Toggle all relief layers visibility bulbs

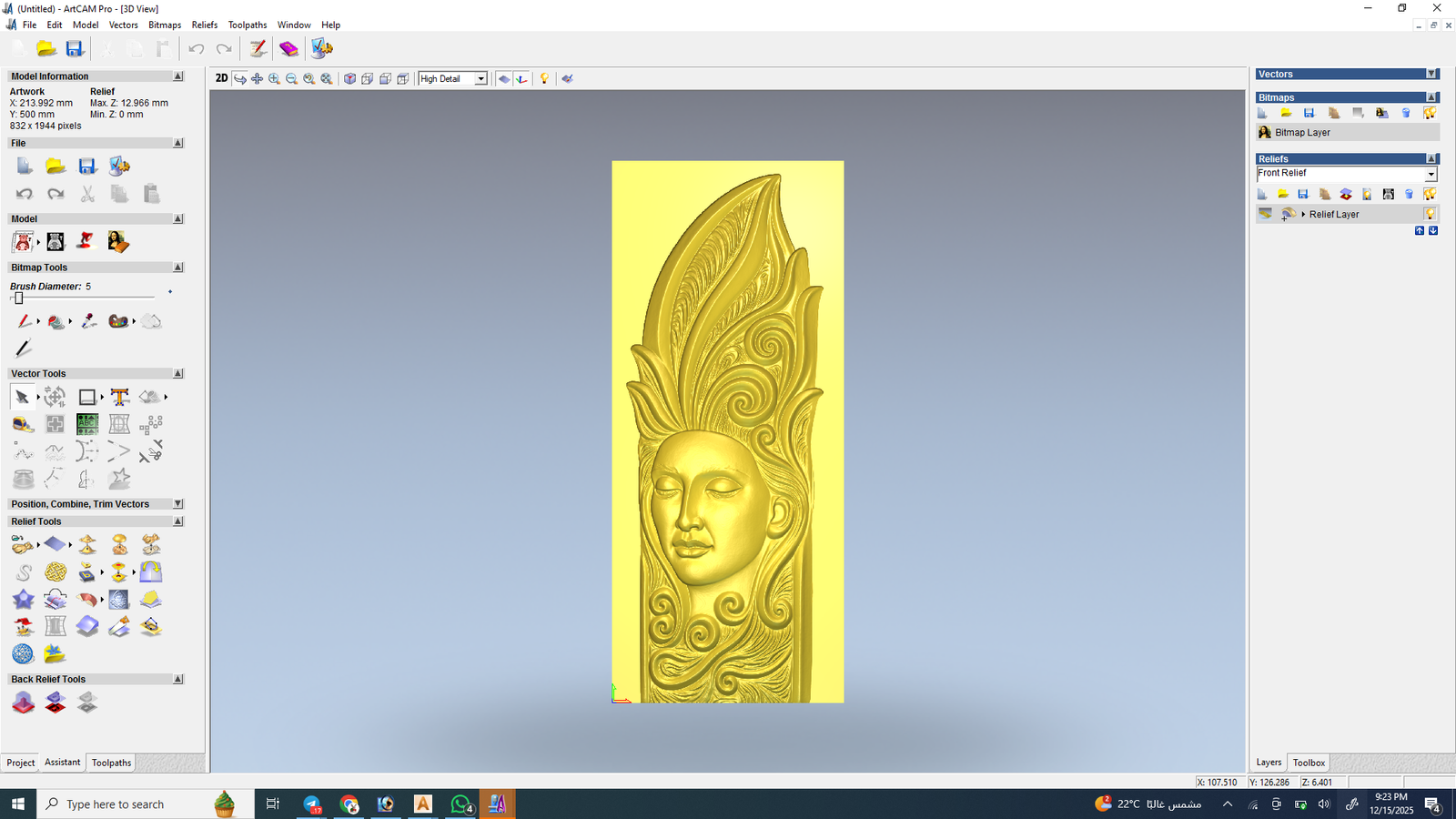(x=1430, y=194)
